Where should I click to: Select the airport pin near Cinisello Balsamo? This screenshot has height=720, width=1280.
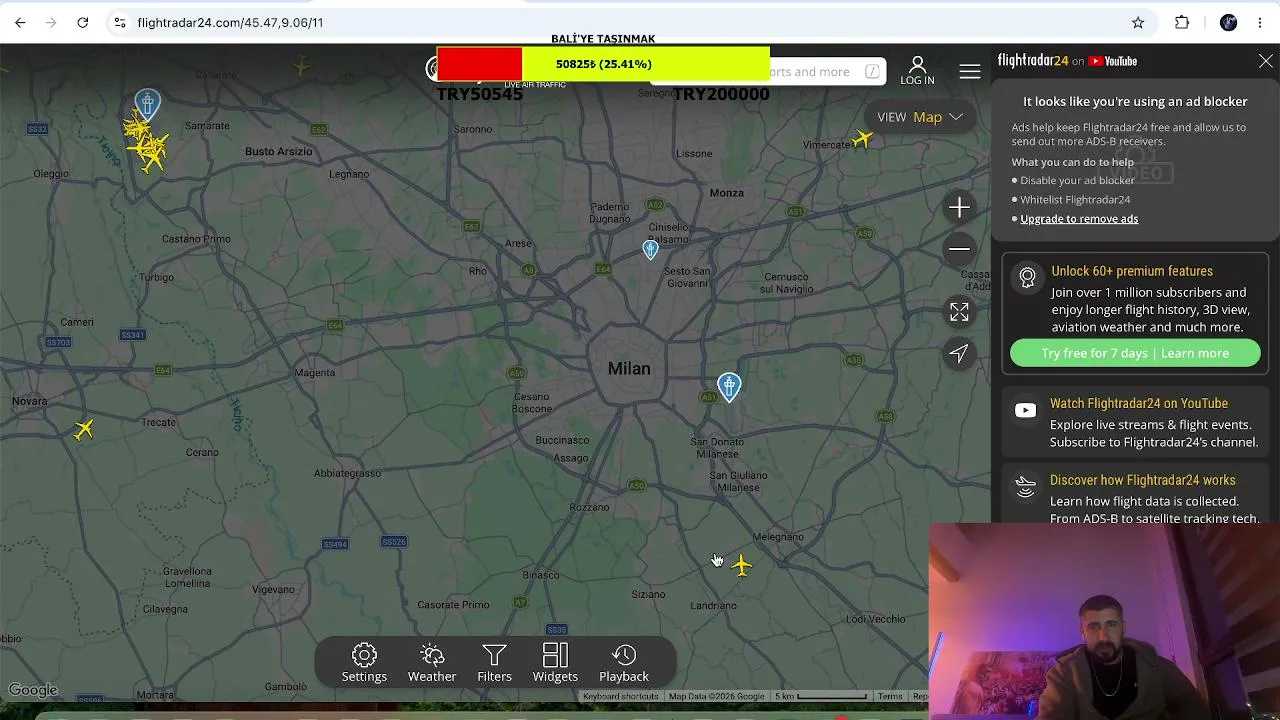point(651,249)
